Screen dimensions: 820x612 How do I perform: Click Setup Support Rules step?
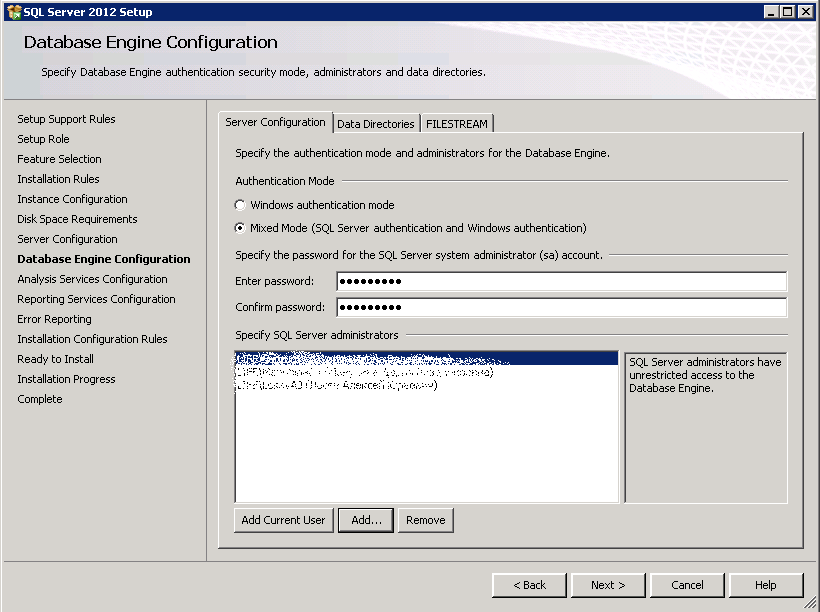point(66,119)
